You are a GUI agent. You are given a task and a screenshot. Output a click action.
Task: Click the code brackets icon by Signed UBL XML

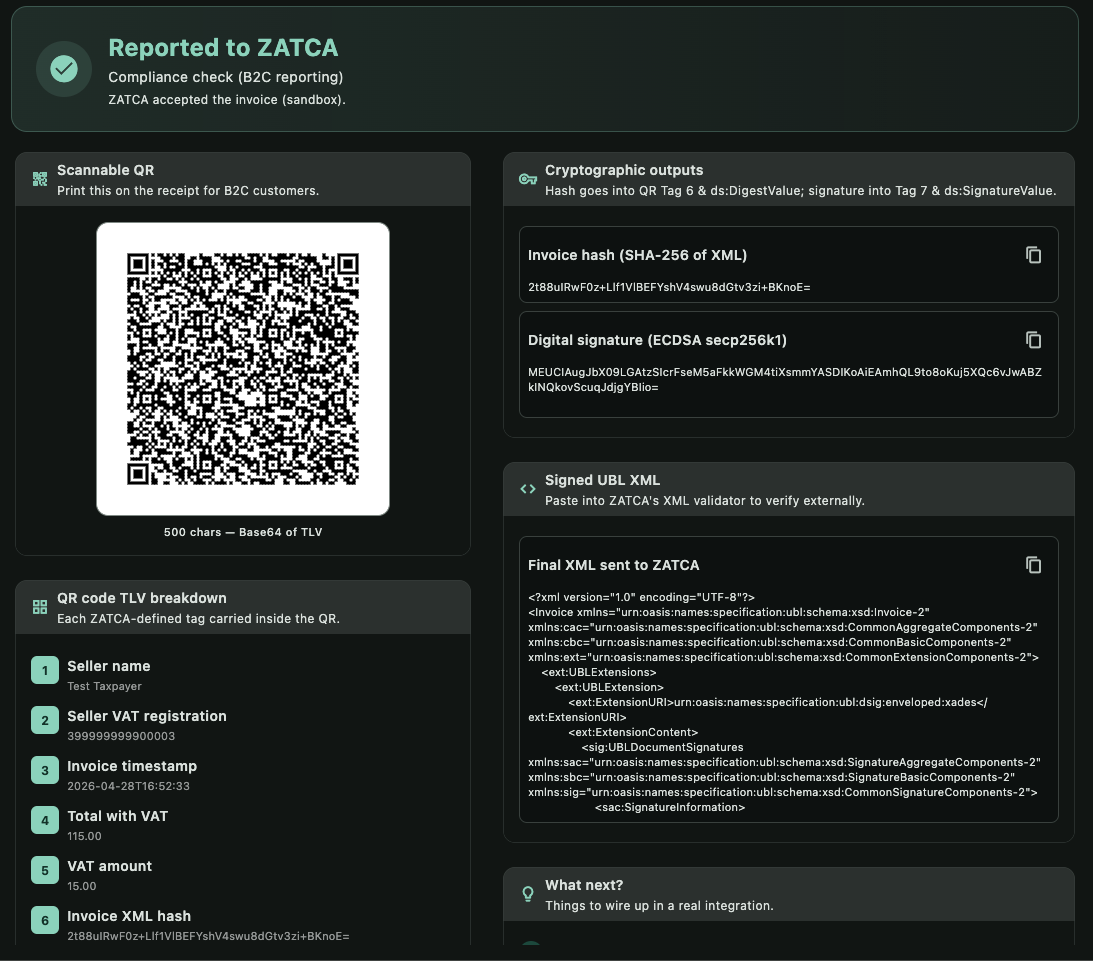tap(528, 489)
